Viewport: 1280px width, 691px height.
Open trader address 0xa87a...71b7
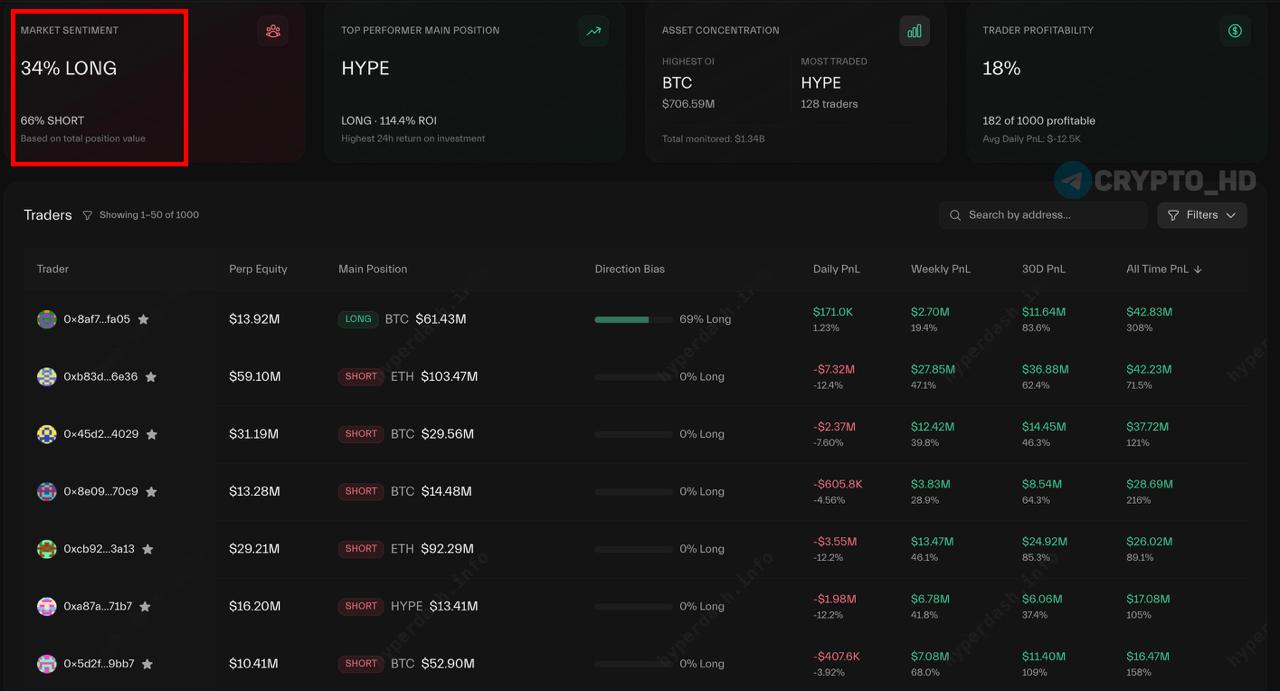click(98, 606)
